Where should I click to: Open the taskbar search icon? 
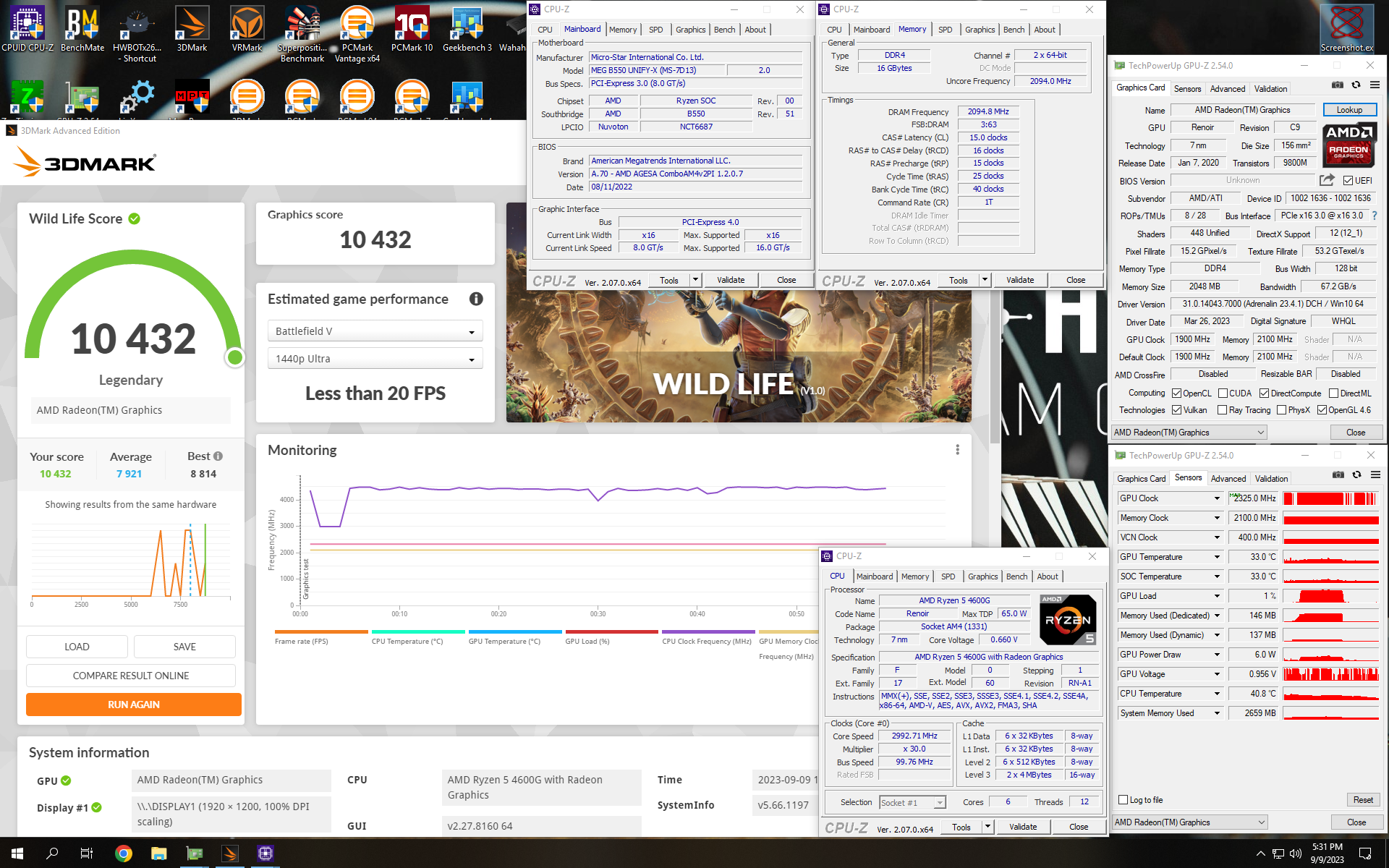[52, 854]
